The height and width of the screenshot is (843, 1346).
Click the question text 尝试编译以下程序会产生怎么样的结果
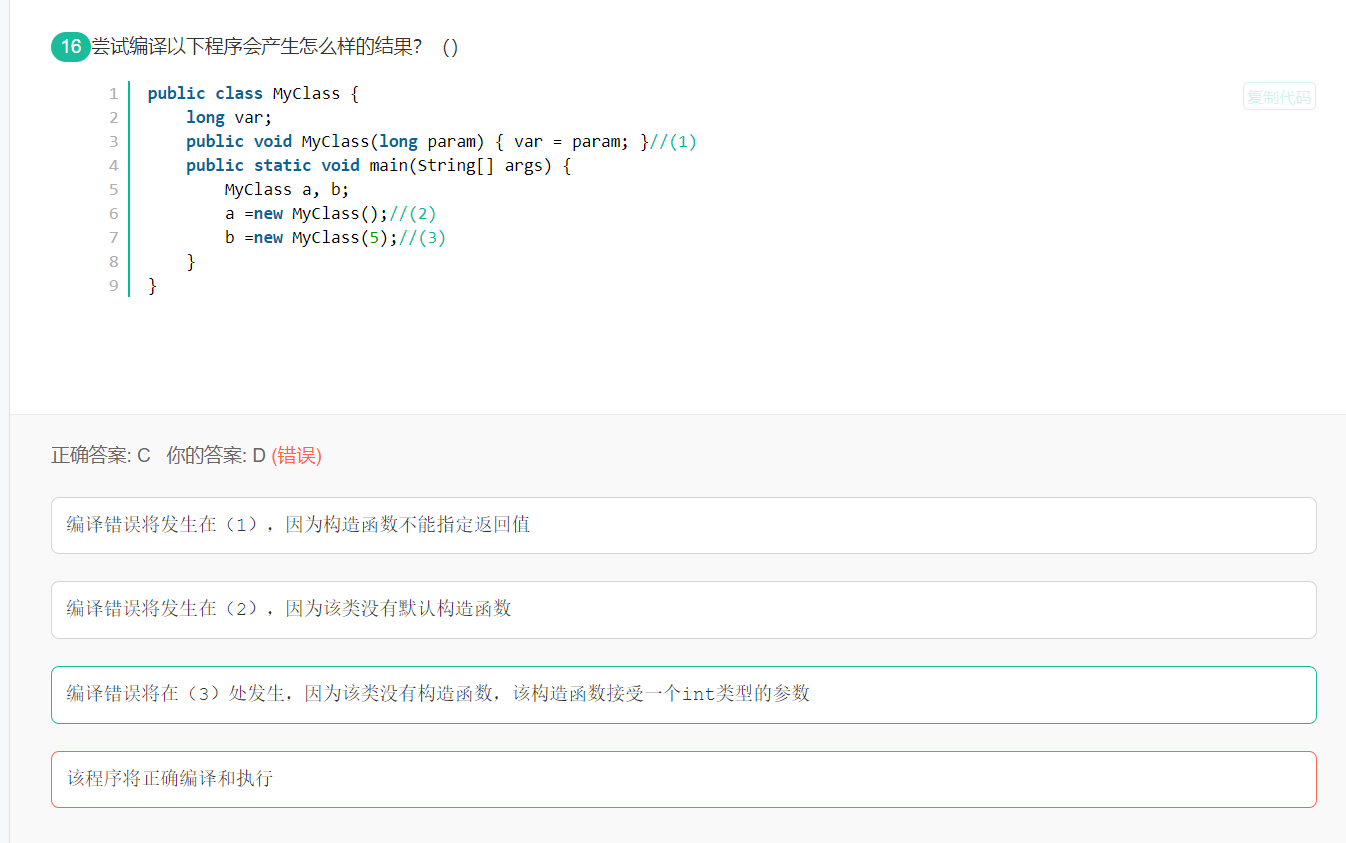click(x=257, y=47)
